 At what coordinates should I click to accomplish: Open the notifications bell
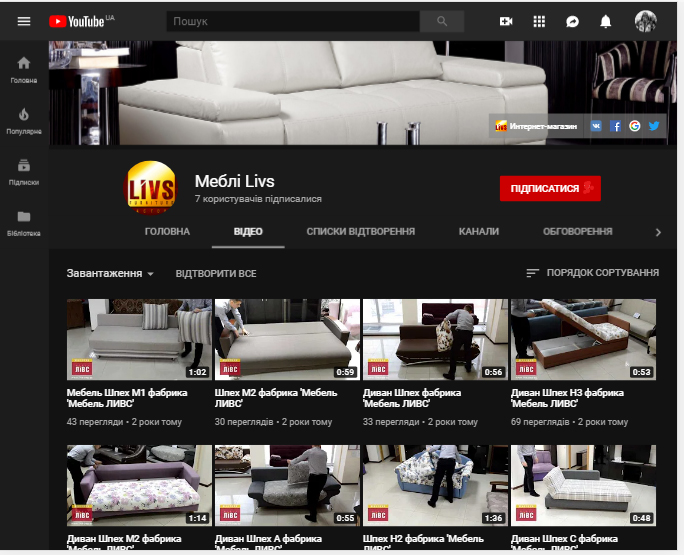[x=605, y=21]
